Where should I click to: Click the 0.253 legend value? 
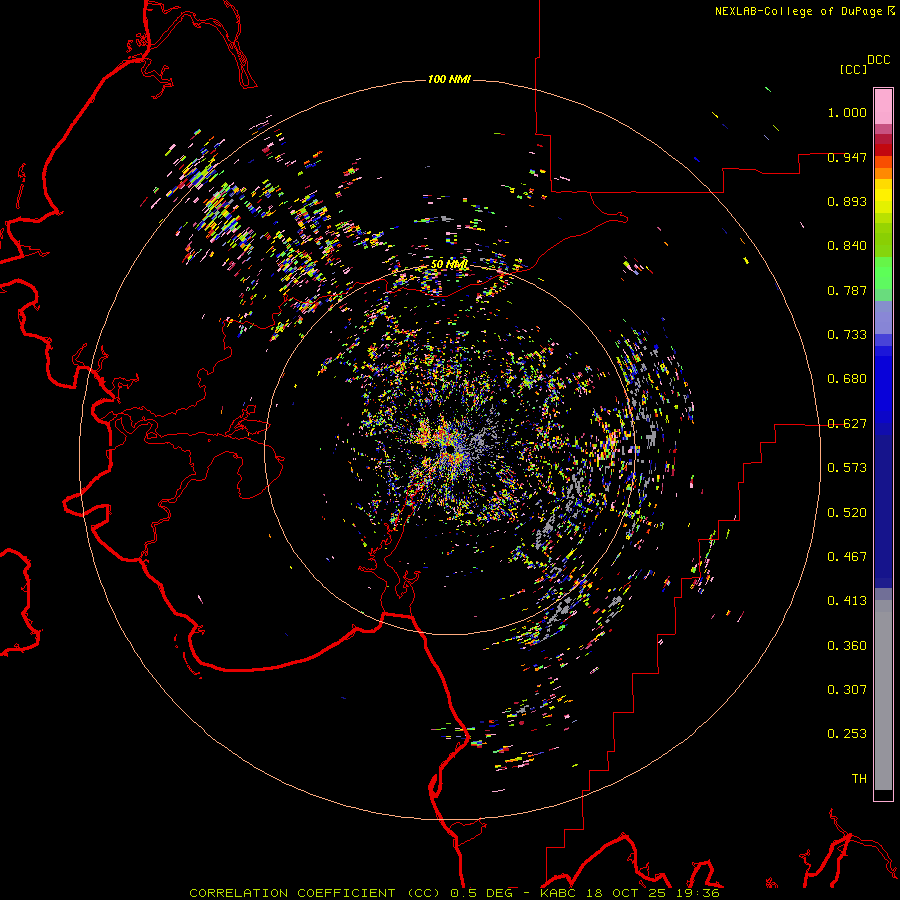(847, 734)
